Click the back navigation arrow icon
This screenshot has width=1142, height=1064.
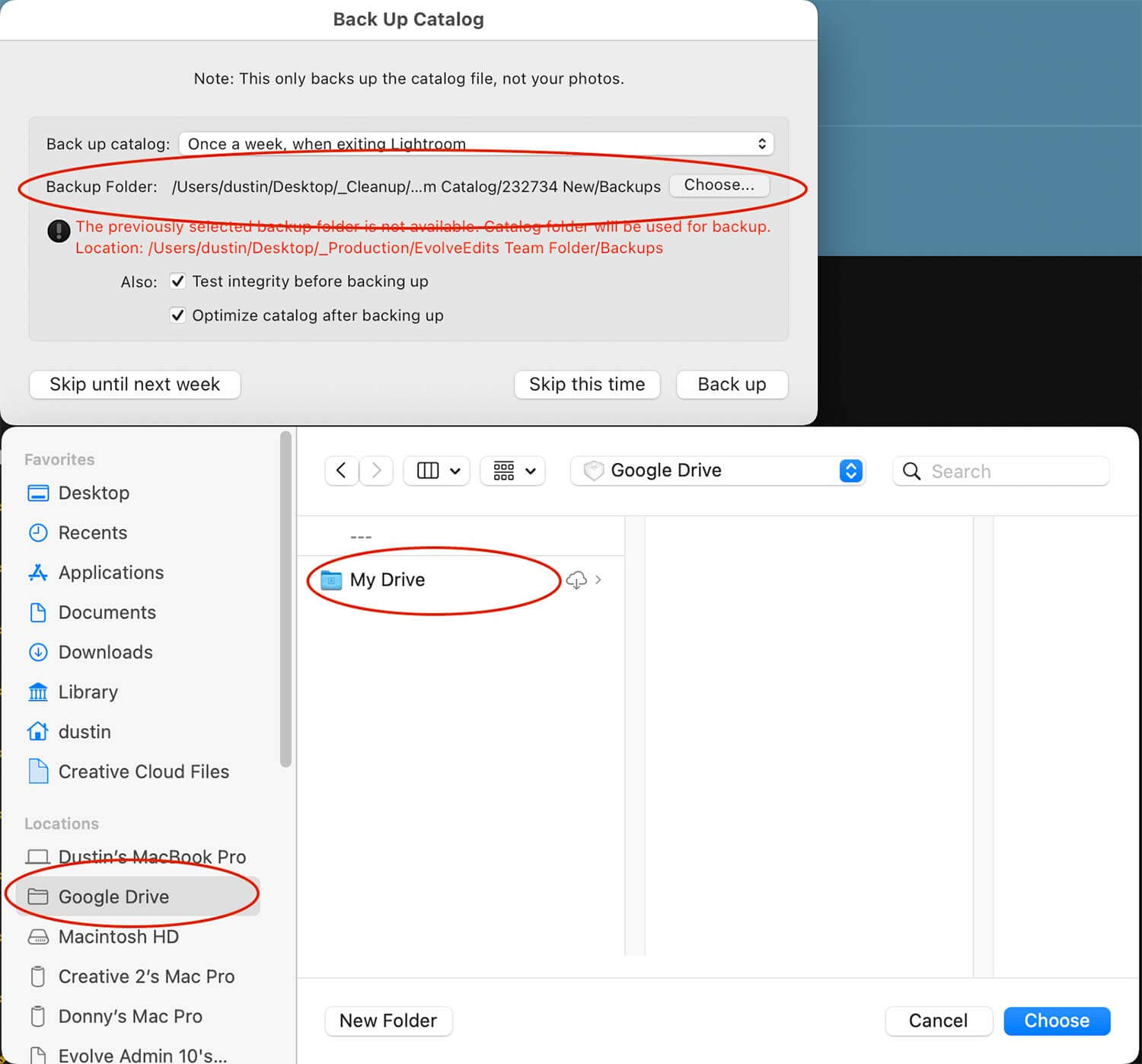341,471
